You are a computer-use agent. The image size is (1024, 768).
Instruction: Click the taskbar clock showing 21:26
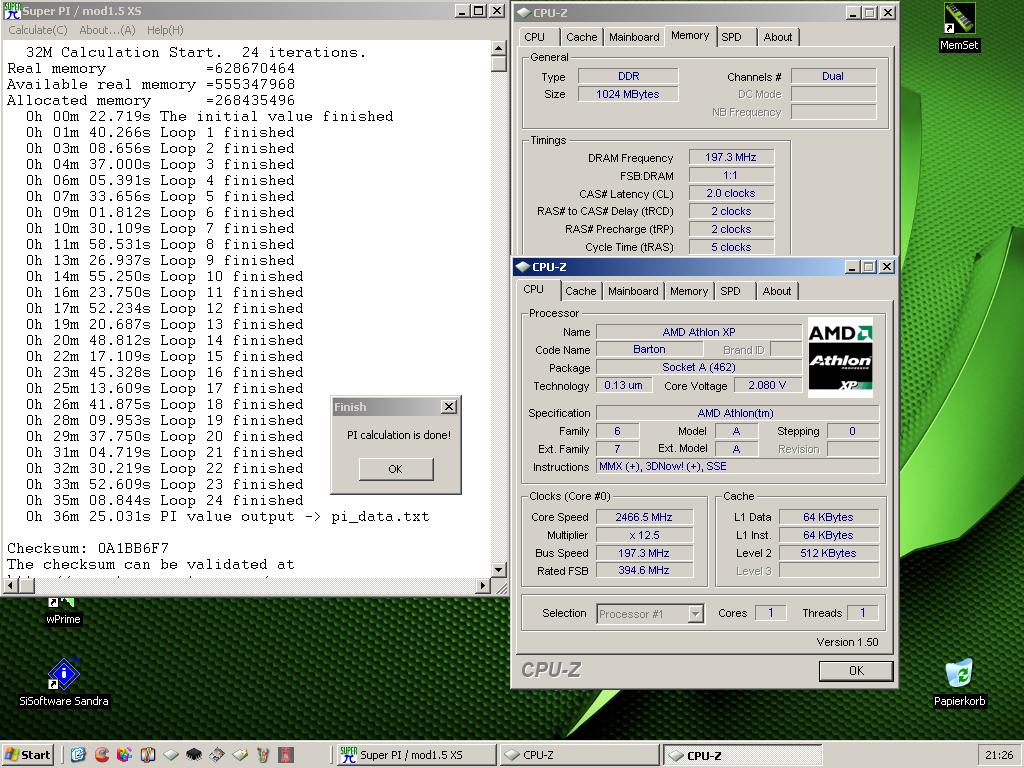[x=999, y=755]
